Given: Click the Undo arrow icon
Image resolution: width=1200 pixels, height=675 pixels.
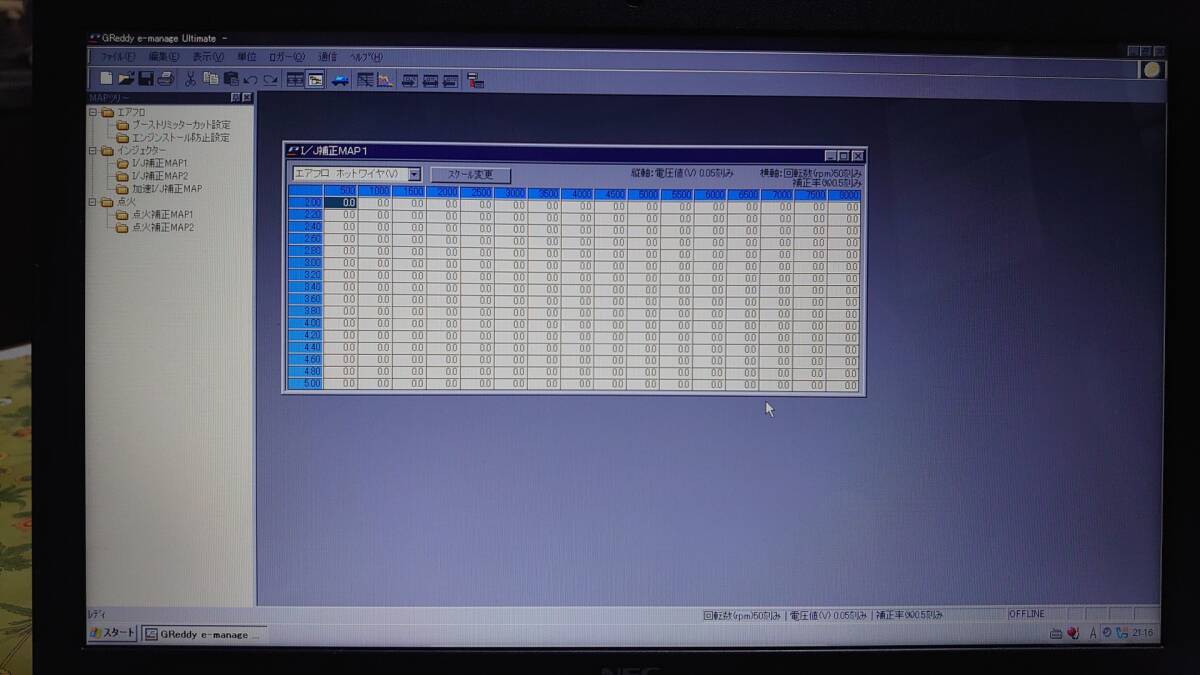Looking at the screenshot, I should click(250, 80).
